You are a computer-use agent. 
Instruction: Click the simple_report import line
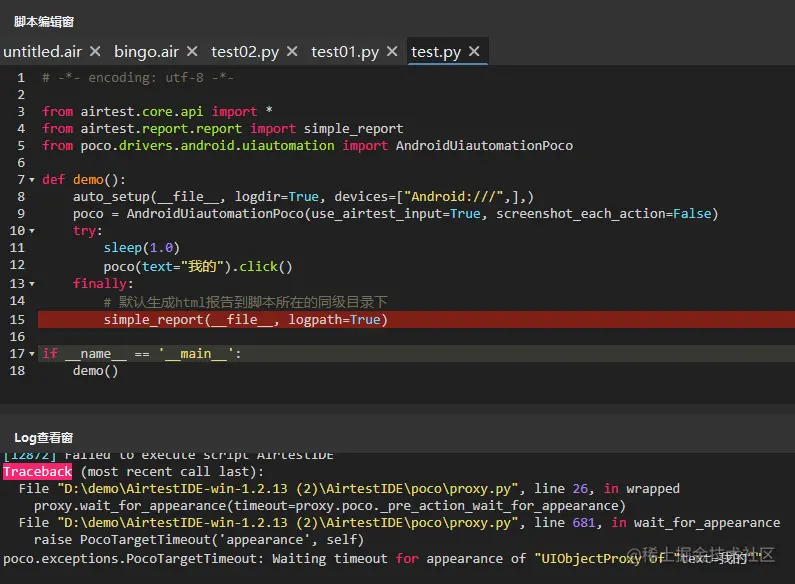(223, 129)
